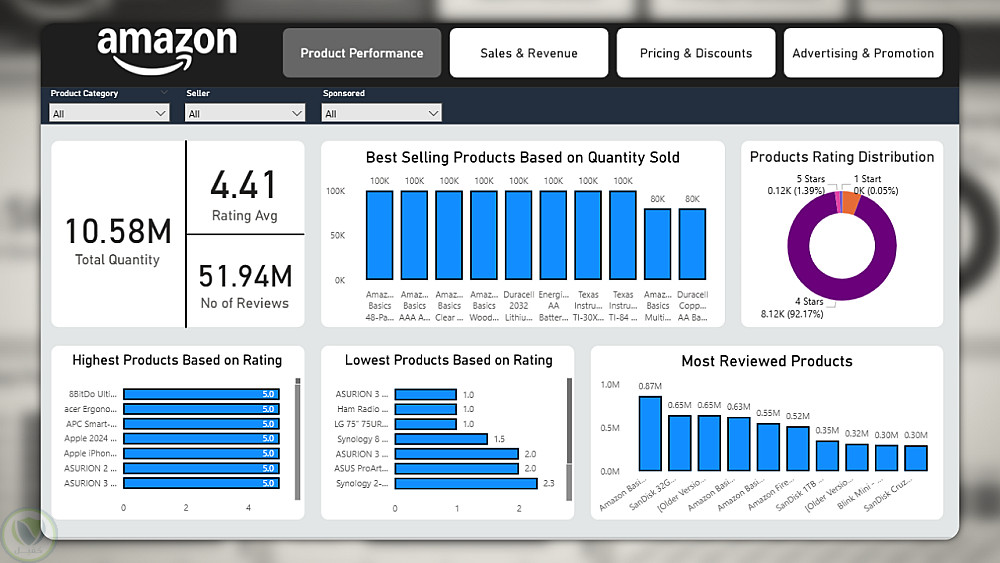Image resolution: width=1000 pixels, height=563 pixels.
Task: Select the 0.63M Most Reviewed bar
Action: pos(739,444)
